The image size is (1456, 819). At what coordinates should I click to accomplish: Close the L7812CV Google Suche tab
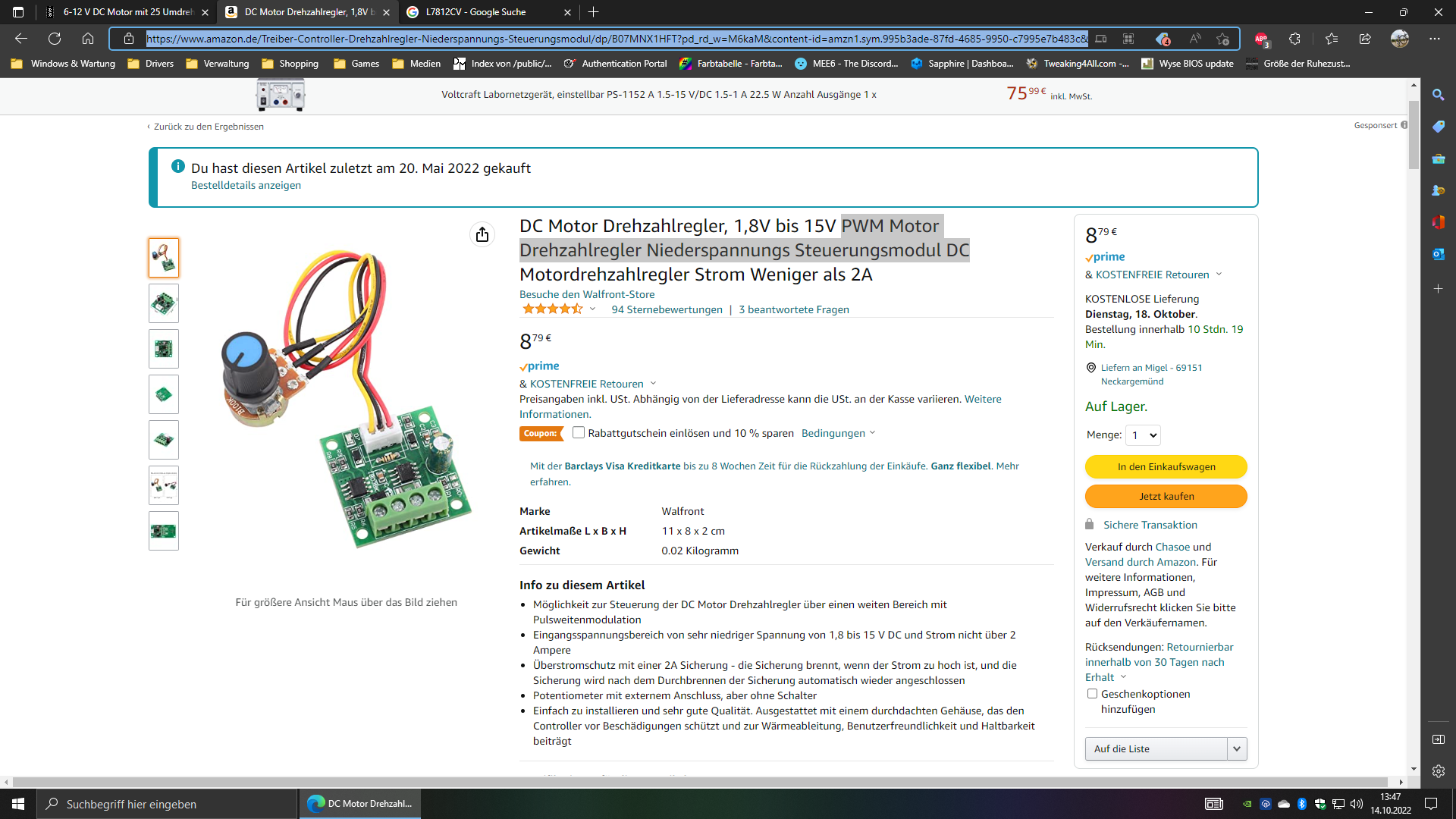click(567, 12)
